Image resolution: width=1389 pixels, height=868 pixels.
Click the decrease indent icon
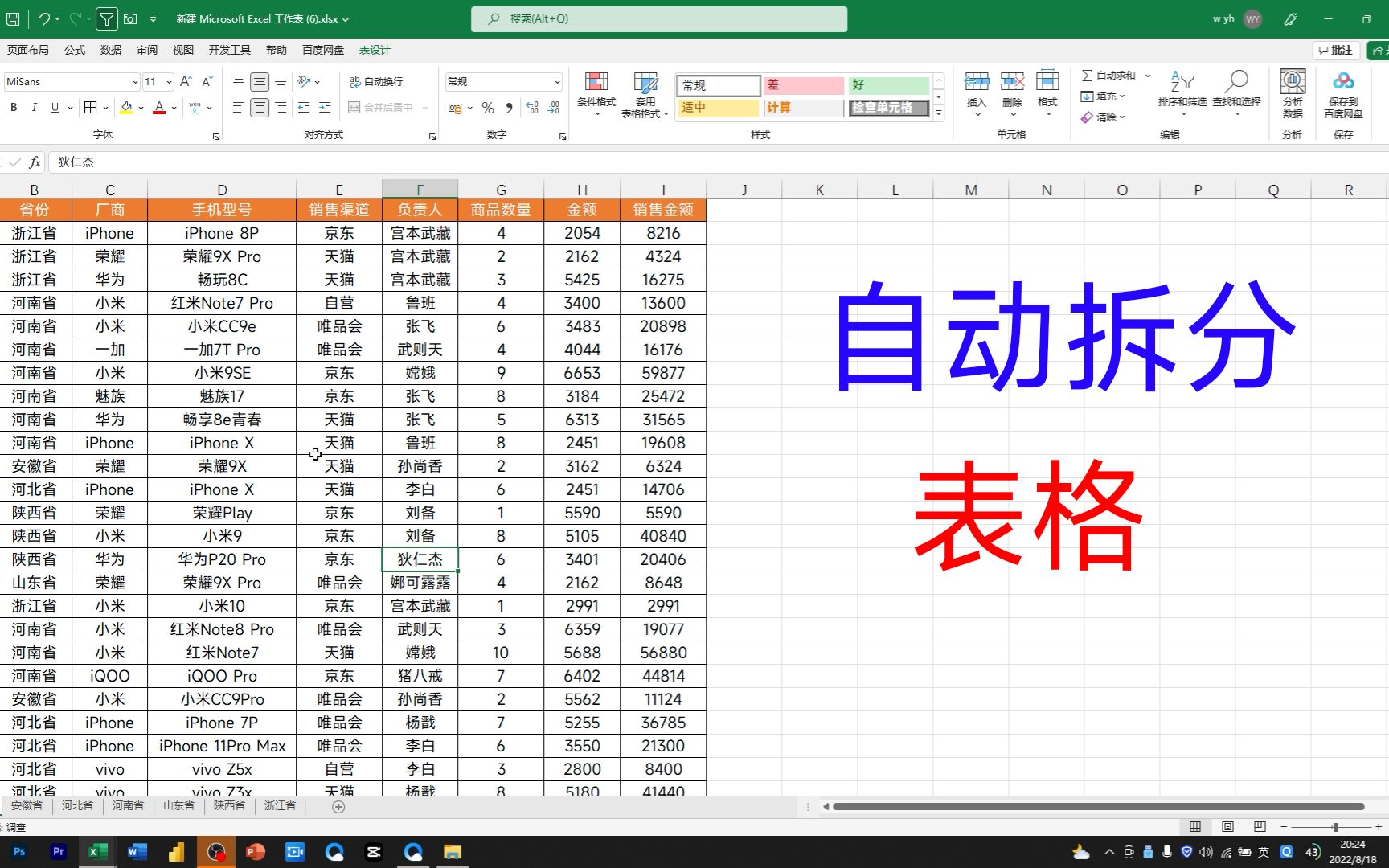click(x=304, y=107)
